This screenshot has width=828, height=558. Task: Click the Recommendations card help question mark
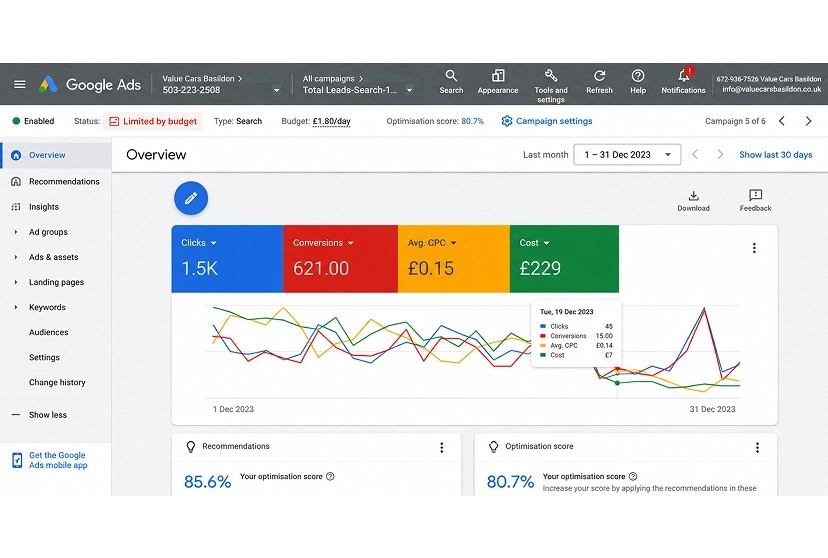tap(331, 476)
